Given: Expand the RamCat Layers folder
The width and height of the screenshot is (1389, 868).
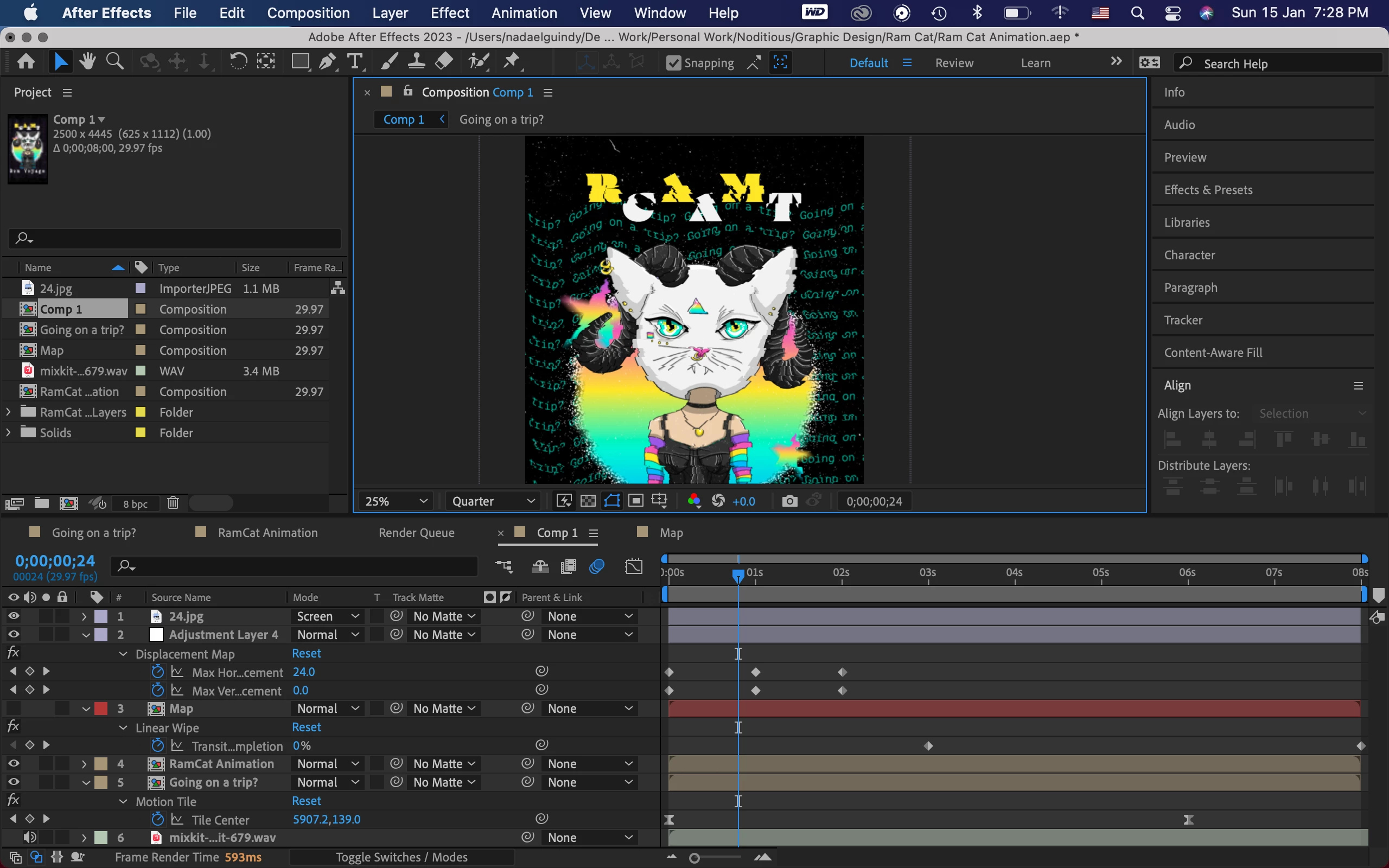Looking at the screenshot, I should click(8, 412).
